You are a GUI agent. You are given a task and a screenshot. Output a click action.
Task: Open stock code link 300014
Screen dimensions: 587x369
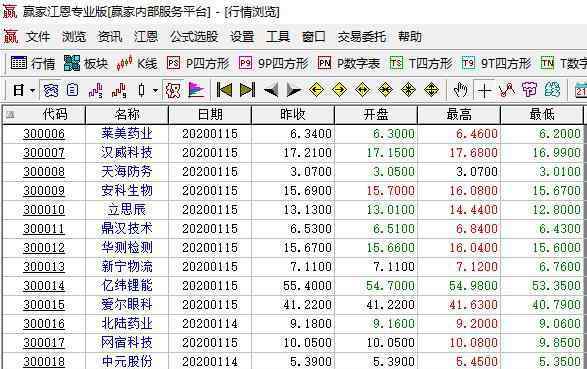[44, 286]
